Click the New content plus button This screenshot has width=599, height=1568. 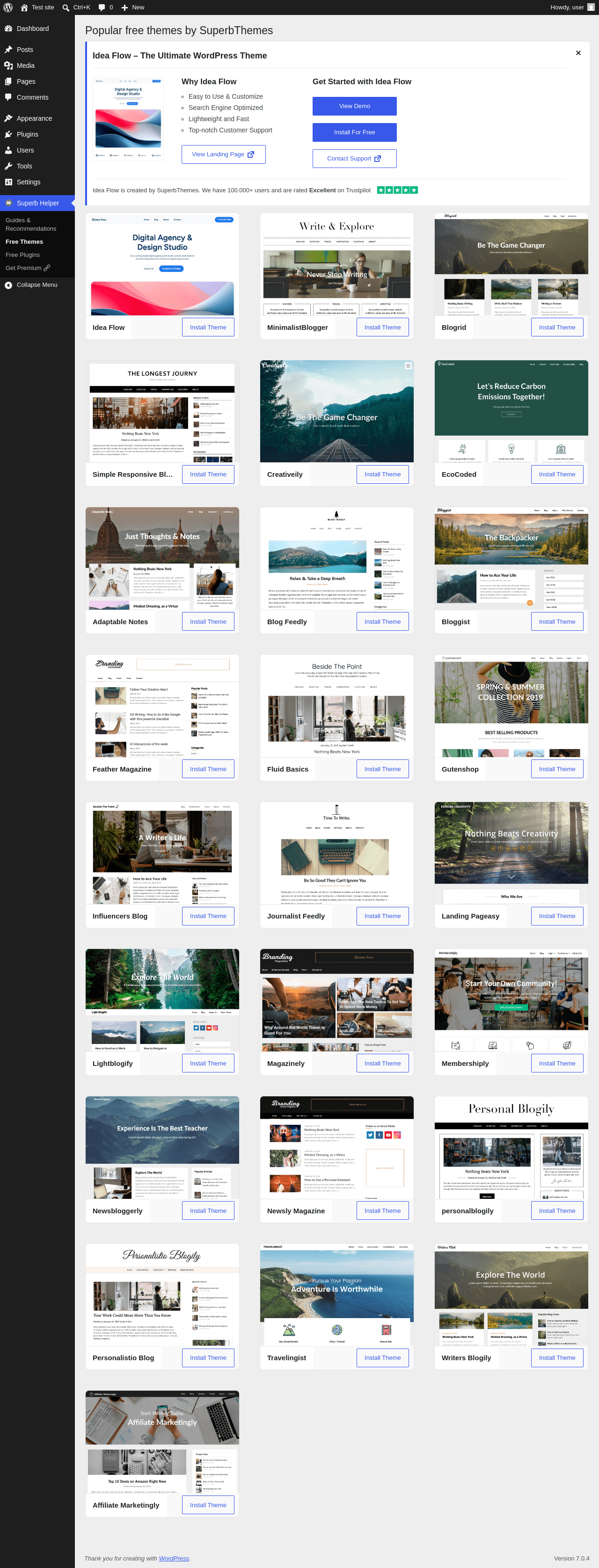click(133, 7)
